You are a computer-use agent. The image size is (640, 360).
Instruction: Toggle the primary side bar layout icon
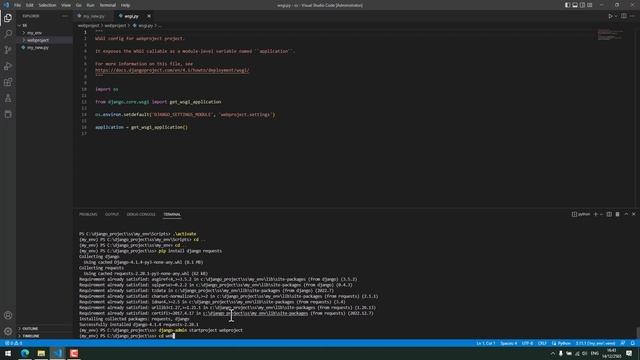567,5
